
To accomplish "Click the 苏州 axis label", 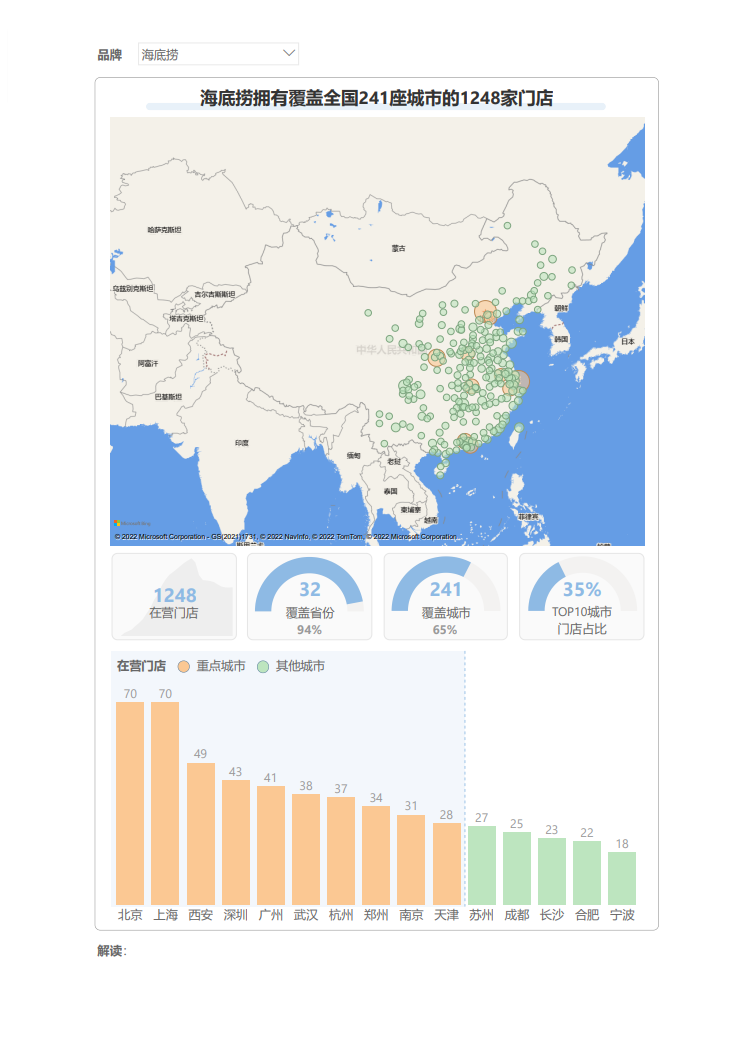I will point(482,915).
